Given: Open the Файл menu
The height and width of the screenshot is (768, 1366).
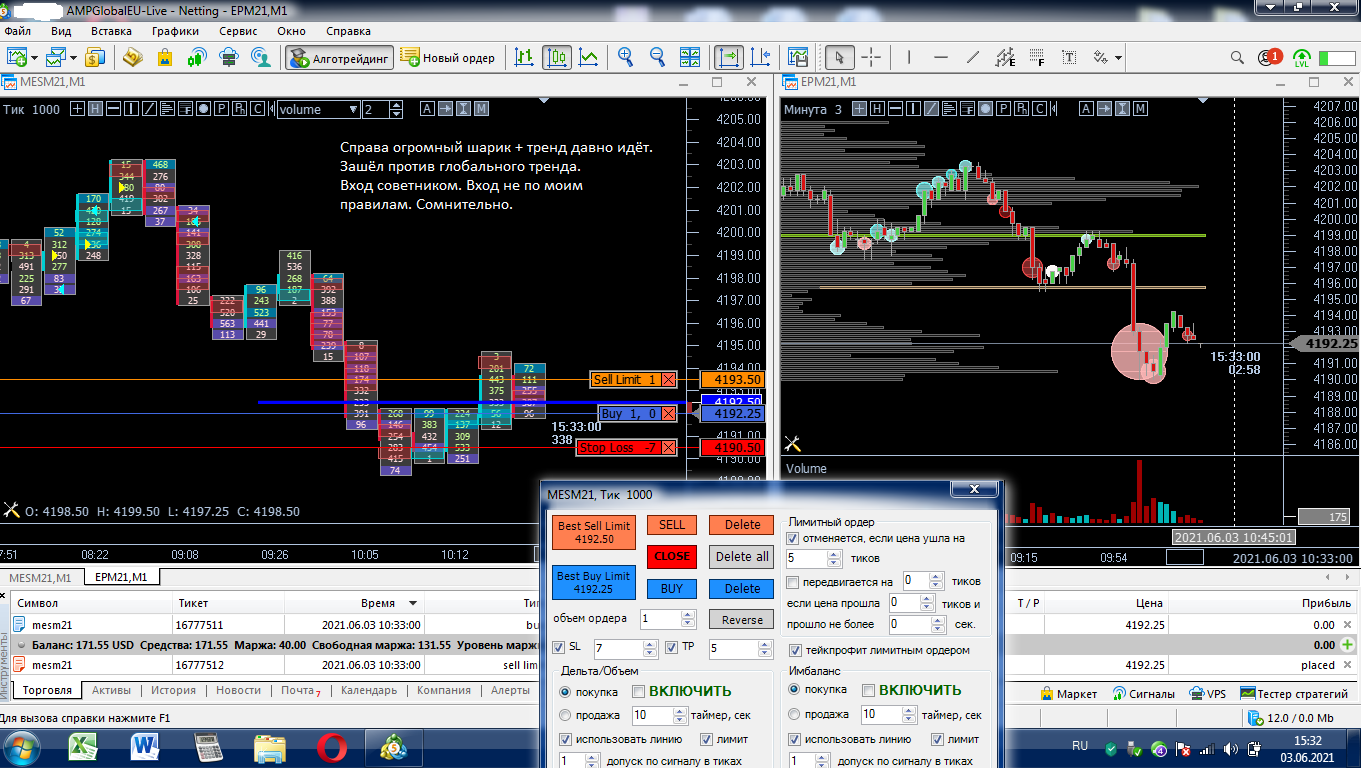Looking at the screenshot, I should point(17,31).
